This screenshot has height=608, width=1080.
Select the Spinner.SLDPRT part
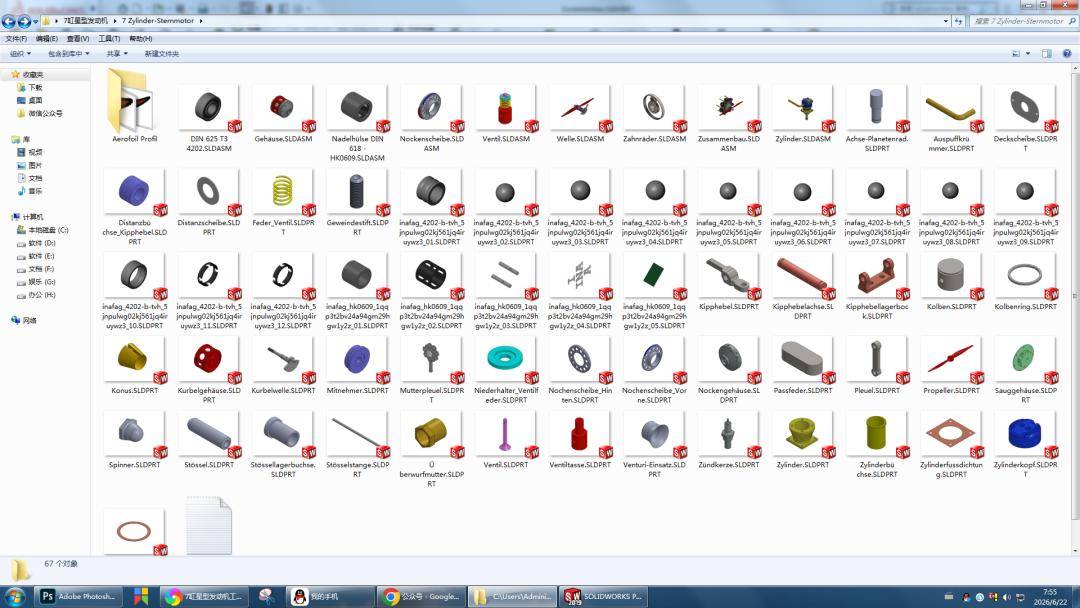134,441
